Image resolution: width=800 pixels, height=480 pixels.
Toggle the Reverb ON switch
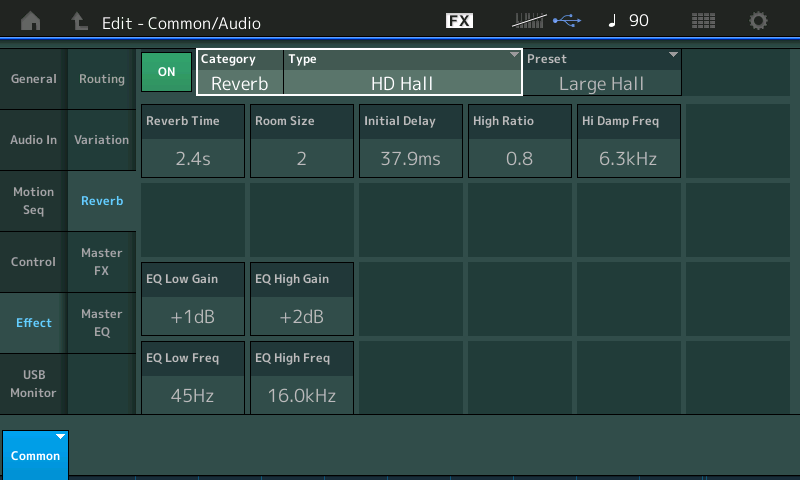[x=166, y=72]
